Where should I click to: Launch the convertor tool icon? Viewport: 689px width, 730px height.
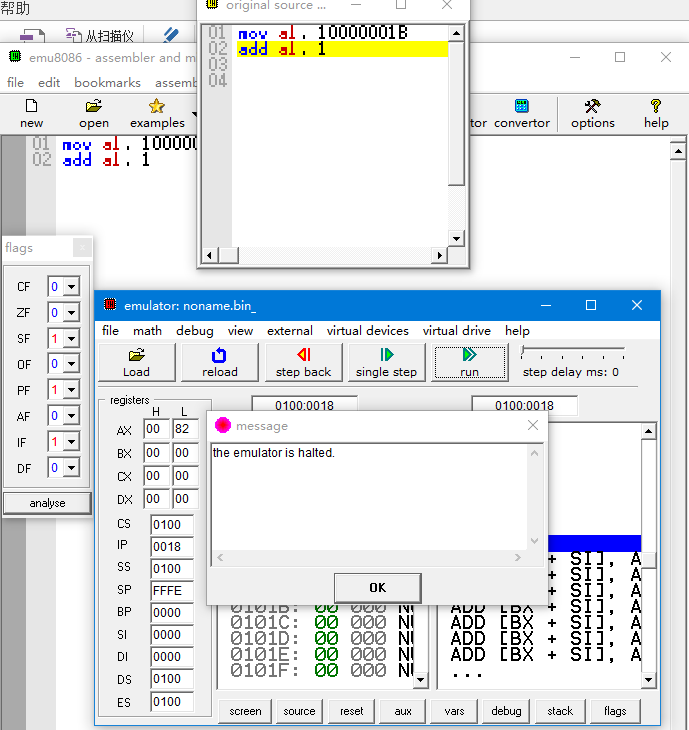[x=521, y=106]
